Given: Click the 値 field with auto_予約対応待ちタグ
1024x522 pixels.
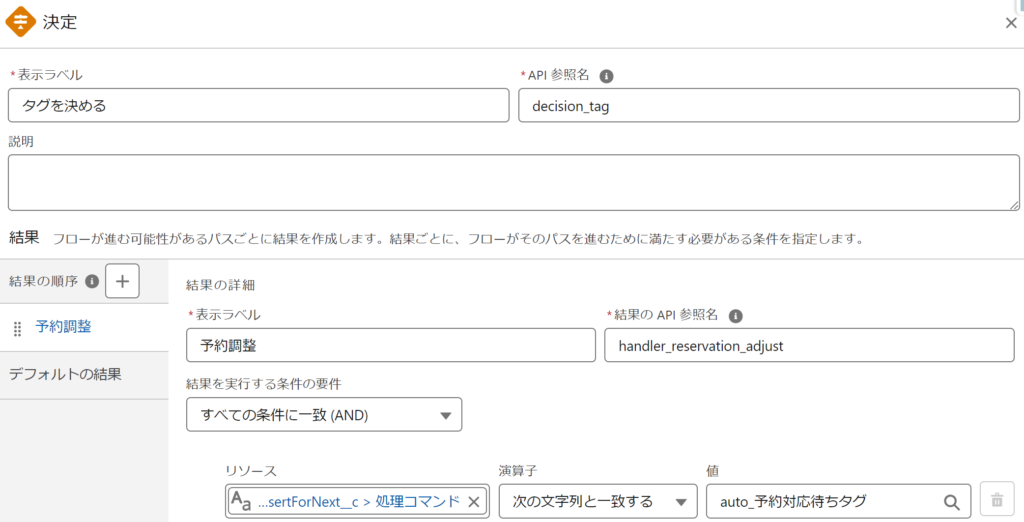Looking at the screenshot, I should pyautogui.click(x=825, y=501).
